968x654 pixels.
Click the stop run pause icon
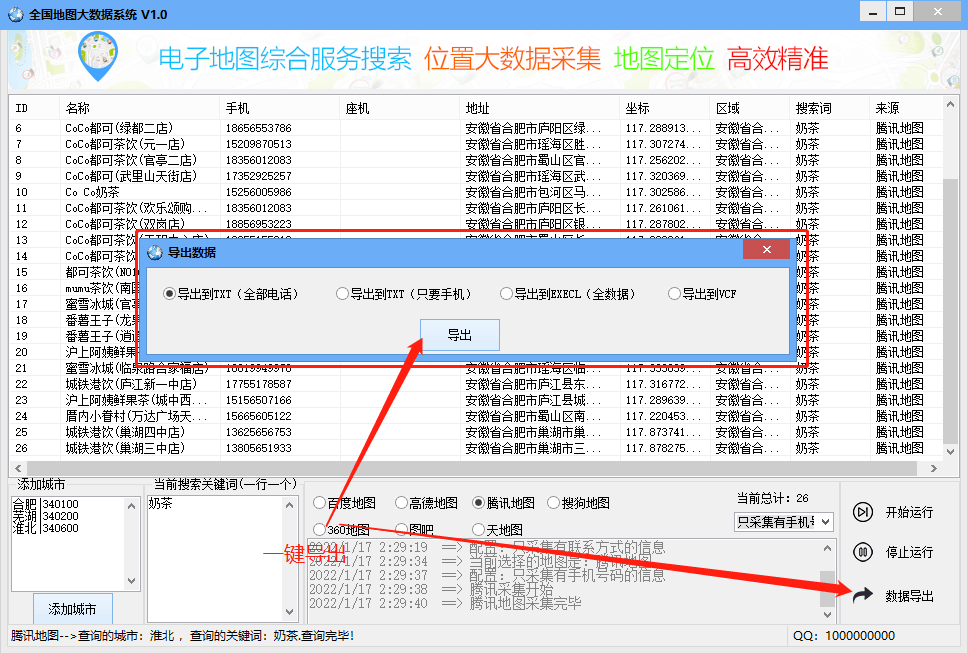click(863, 552)
